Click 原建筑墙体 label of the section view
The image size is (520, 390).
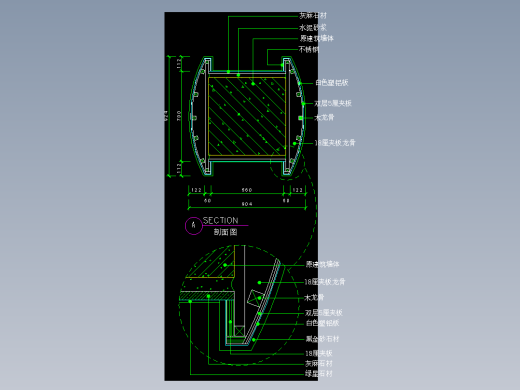[x=316, y=38]
